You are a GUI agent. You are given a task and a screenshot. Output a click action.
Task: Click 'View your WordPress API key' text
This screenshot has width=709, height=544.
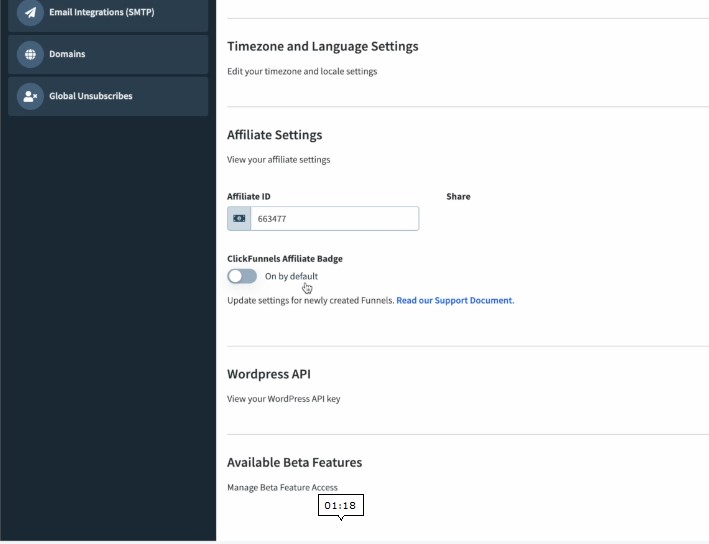(284, 399)
